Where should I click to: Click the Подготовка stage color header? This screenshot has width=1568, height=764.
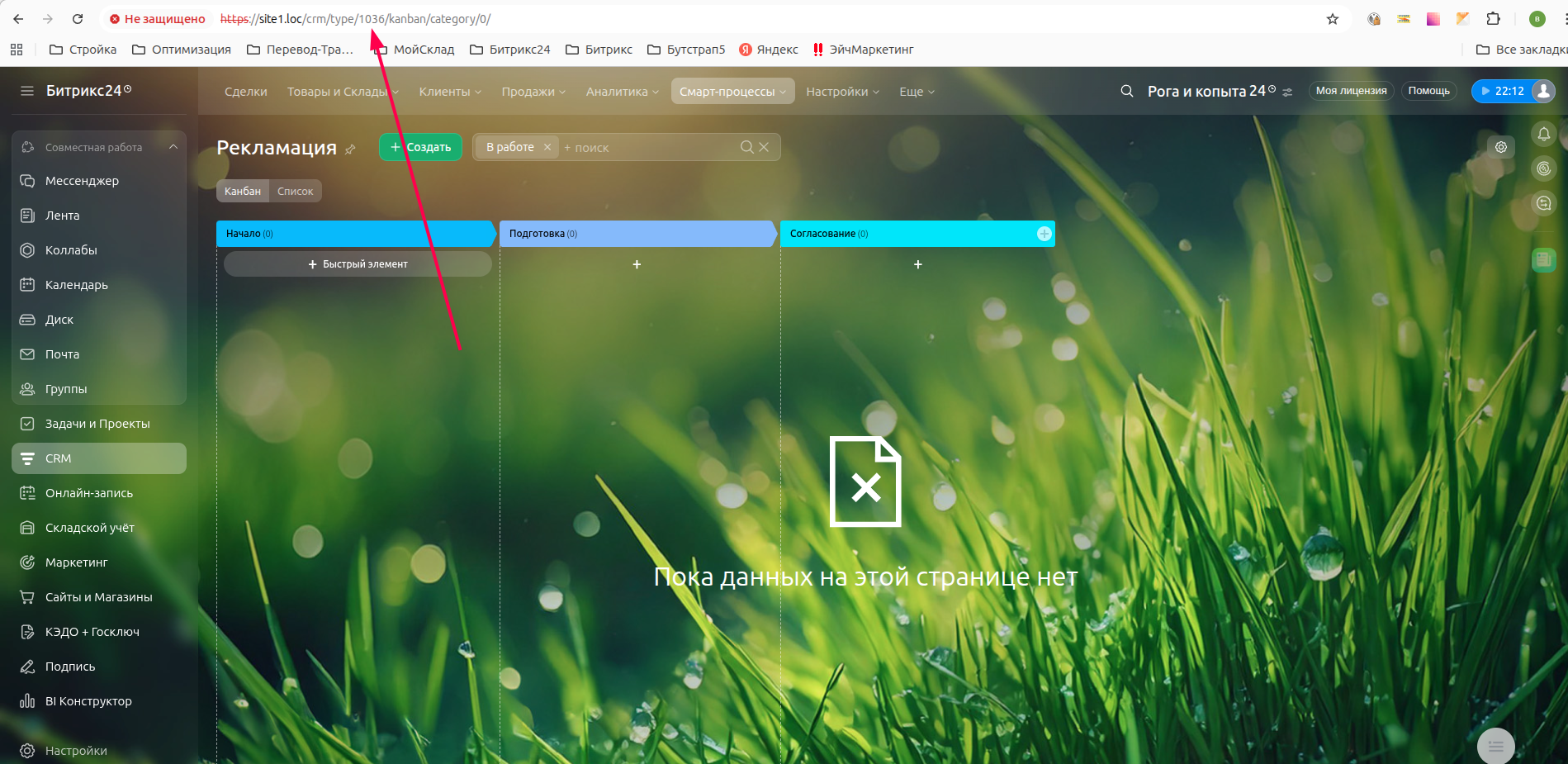pos(636,234)
